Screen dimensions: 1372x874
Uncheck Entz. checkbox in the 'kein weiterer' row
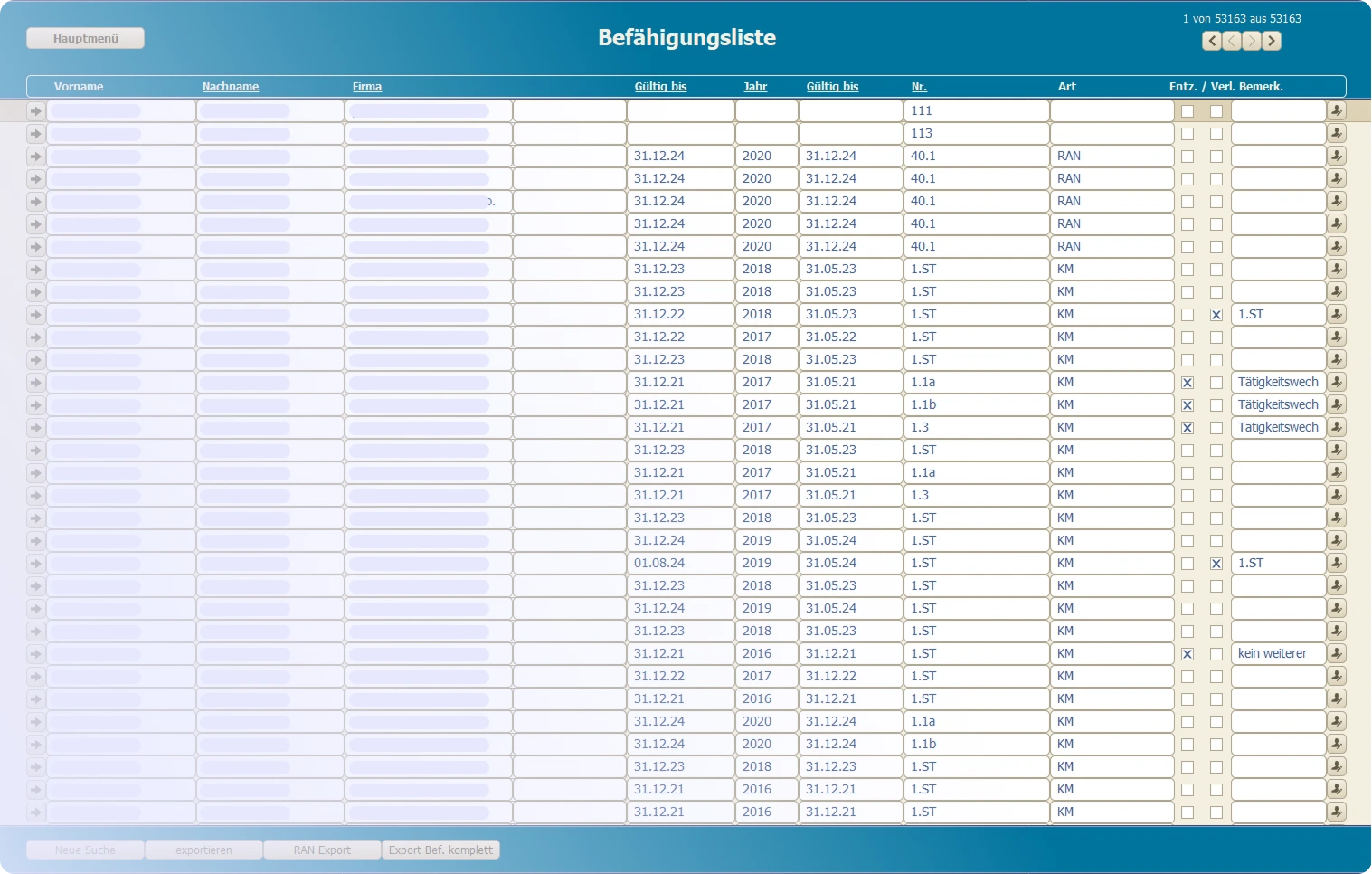pos(1187,654)
